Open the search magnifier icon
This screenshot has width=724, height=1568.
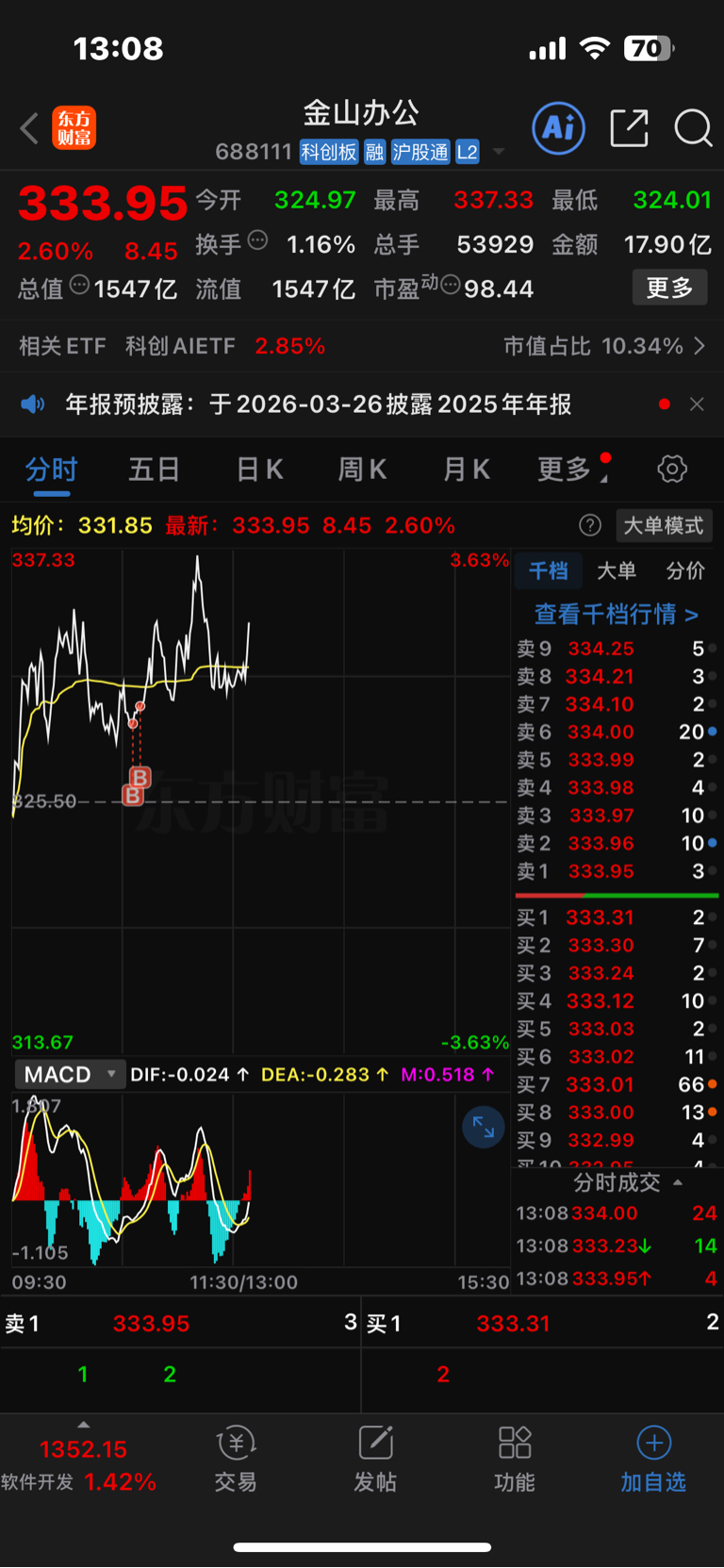coord(693,127)
